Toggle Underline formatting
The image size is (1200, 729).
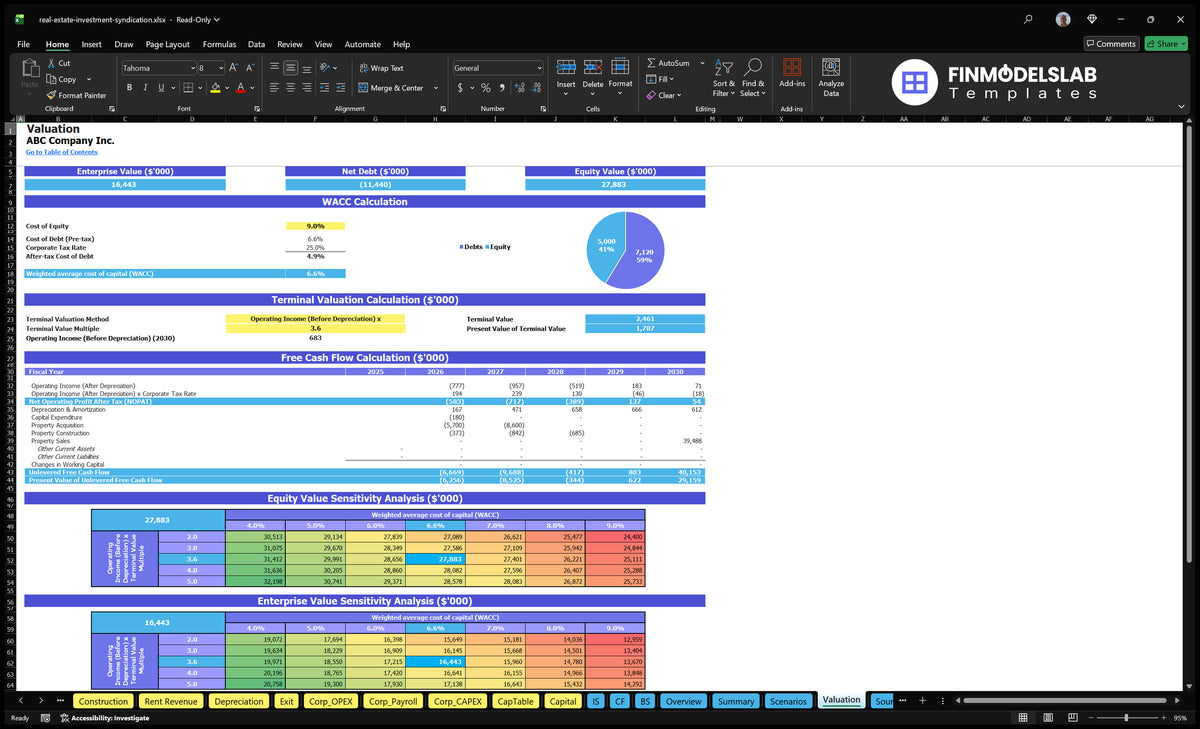(160, 88)
